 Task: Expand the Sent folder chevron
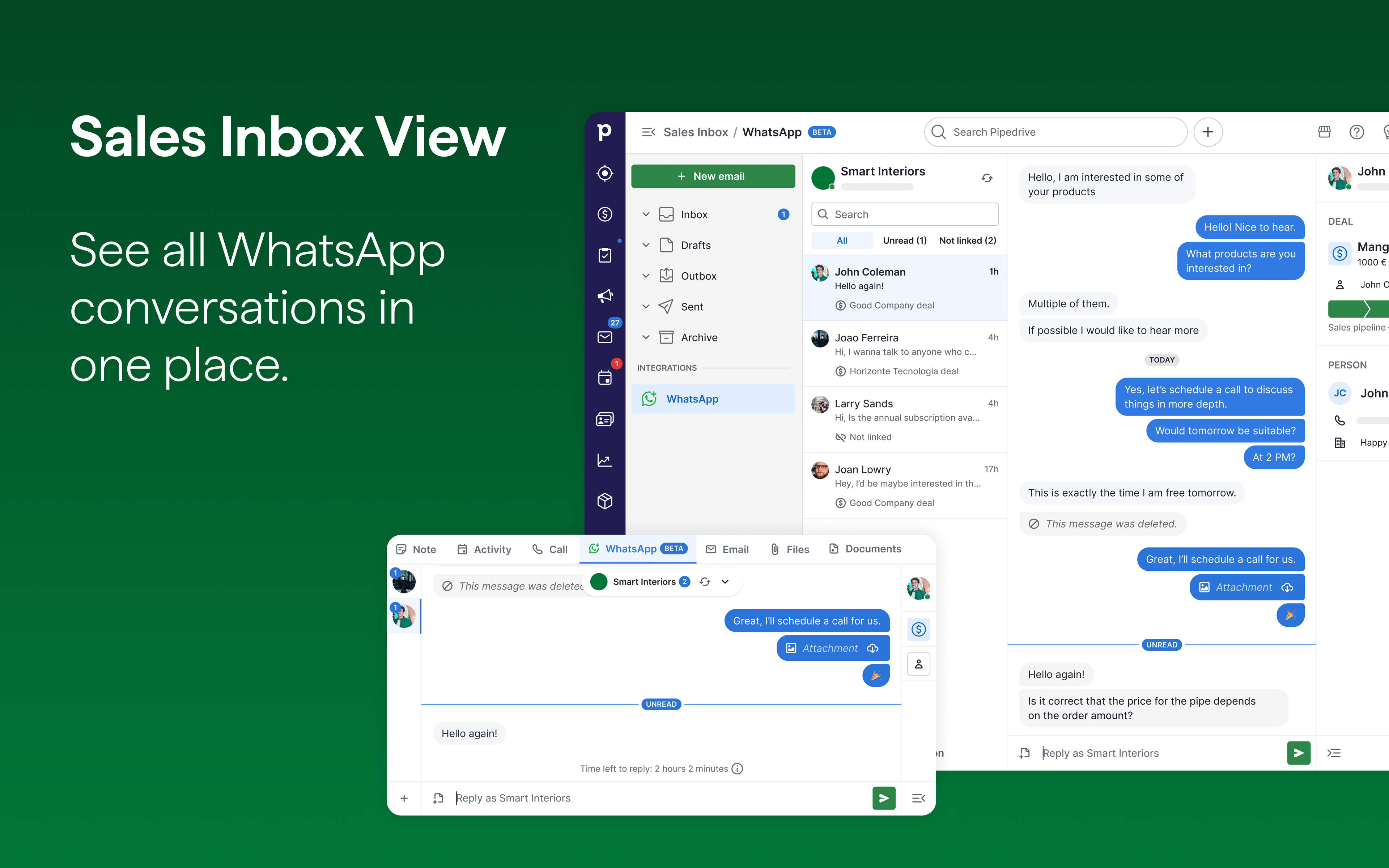tap(646, 307)
